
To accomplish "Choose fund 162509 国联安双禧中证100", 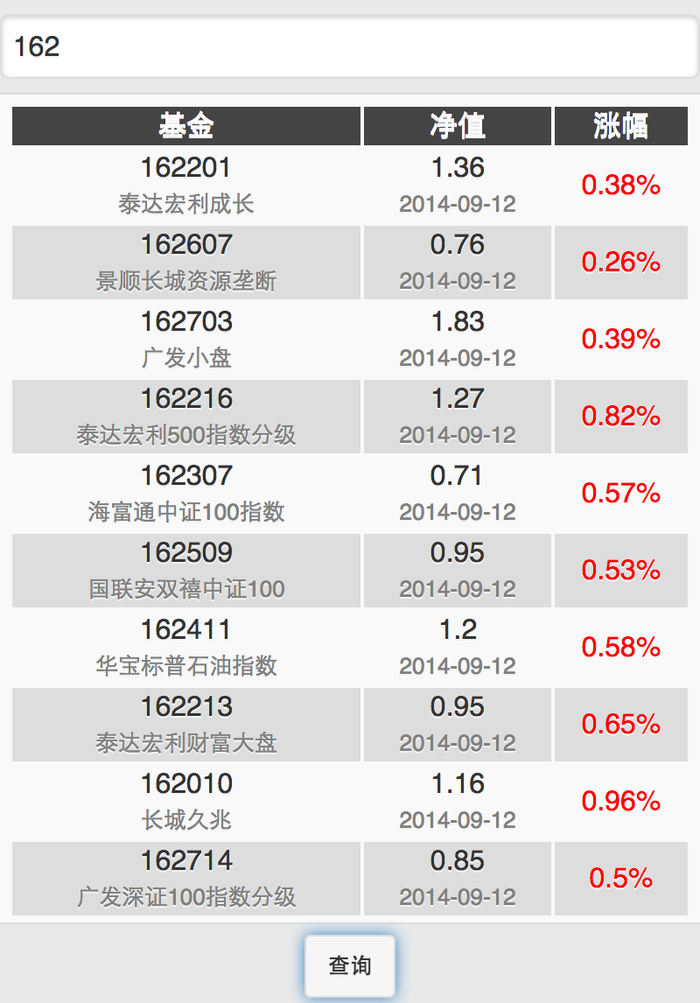I will [x=186, y=570].
